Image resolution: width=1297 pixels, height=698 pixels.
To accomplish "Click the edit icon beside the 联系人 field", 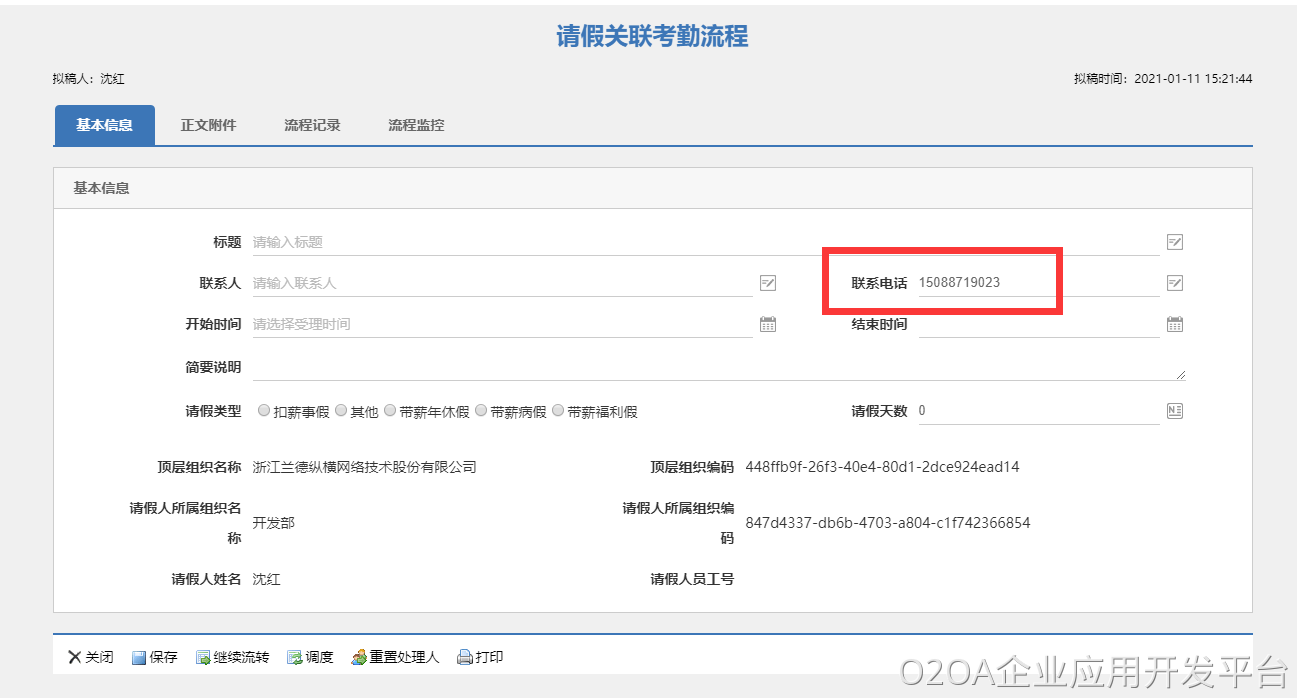I will [x=767, y=283].
